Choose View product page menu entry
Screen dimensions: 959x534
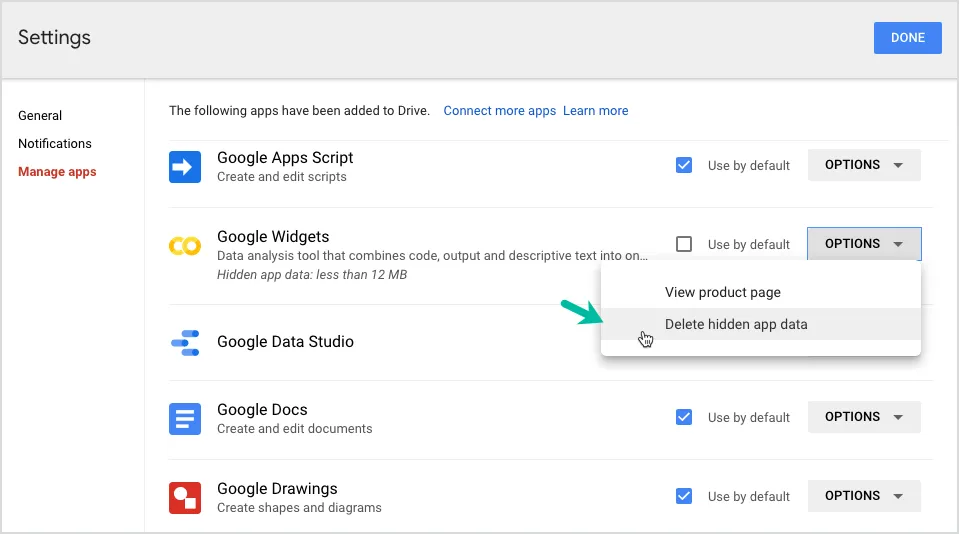click(x=760, y=292)
